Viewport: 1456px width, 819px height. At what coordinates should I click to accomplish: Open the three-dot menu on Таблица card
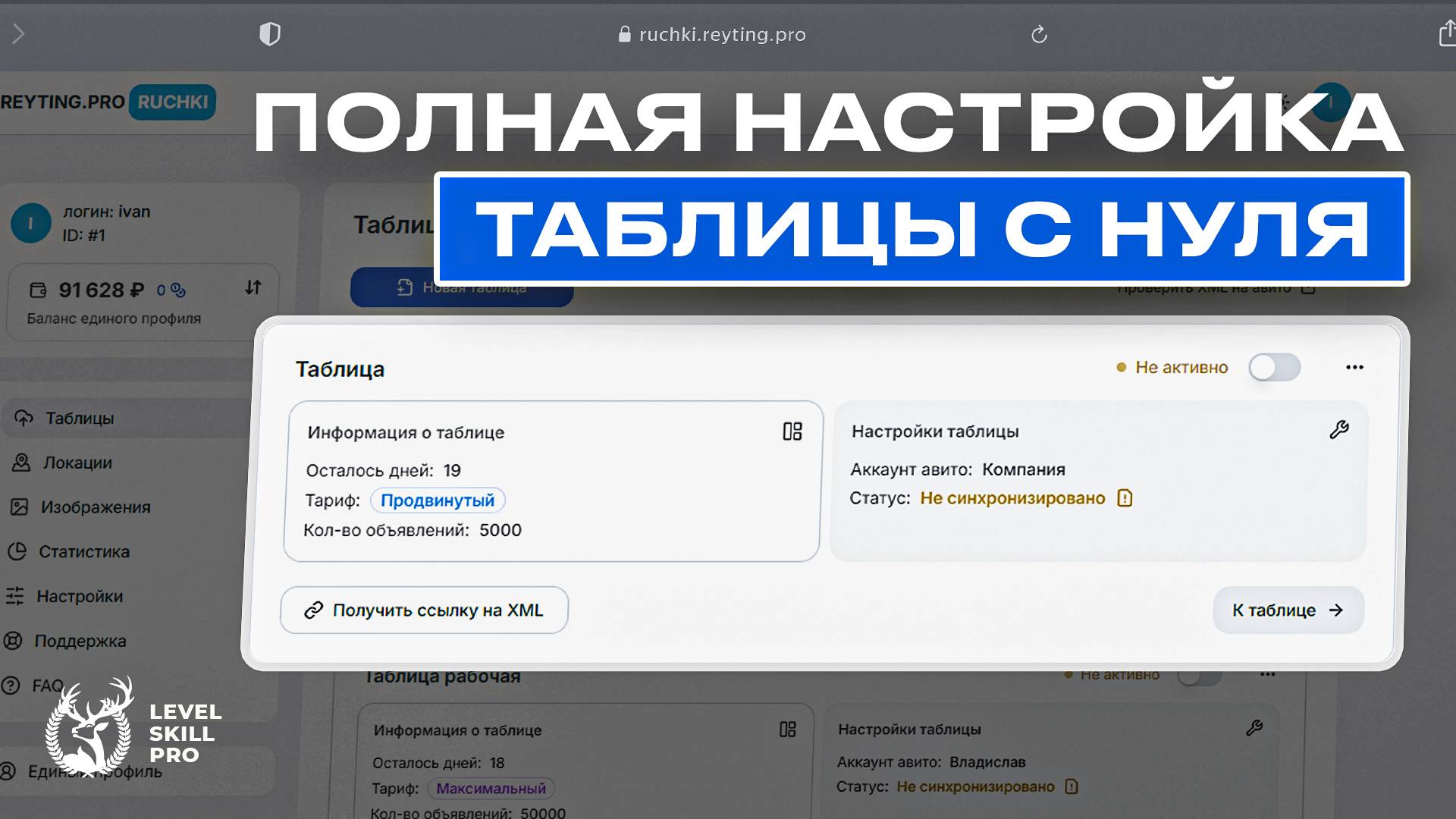click(x=1354, y=367)
